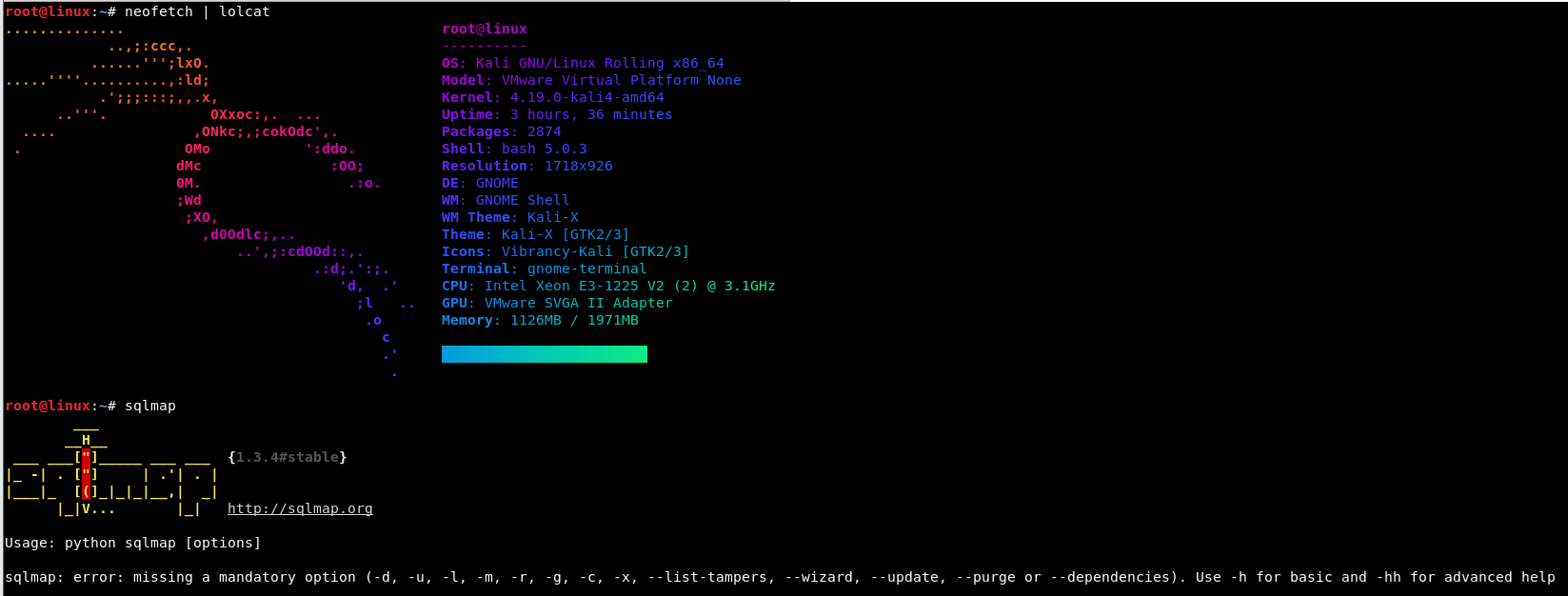The width and height of the screenshot is (1568, 596).
Task: Click the 'sqlmap' command after second prompt
Action: click(150, 406)
